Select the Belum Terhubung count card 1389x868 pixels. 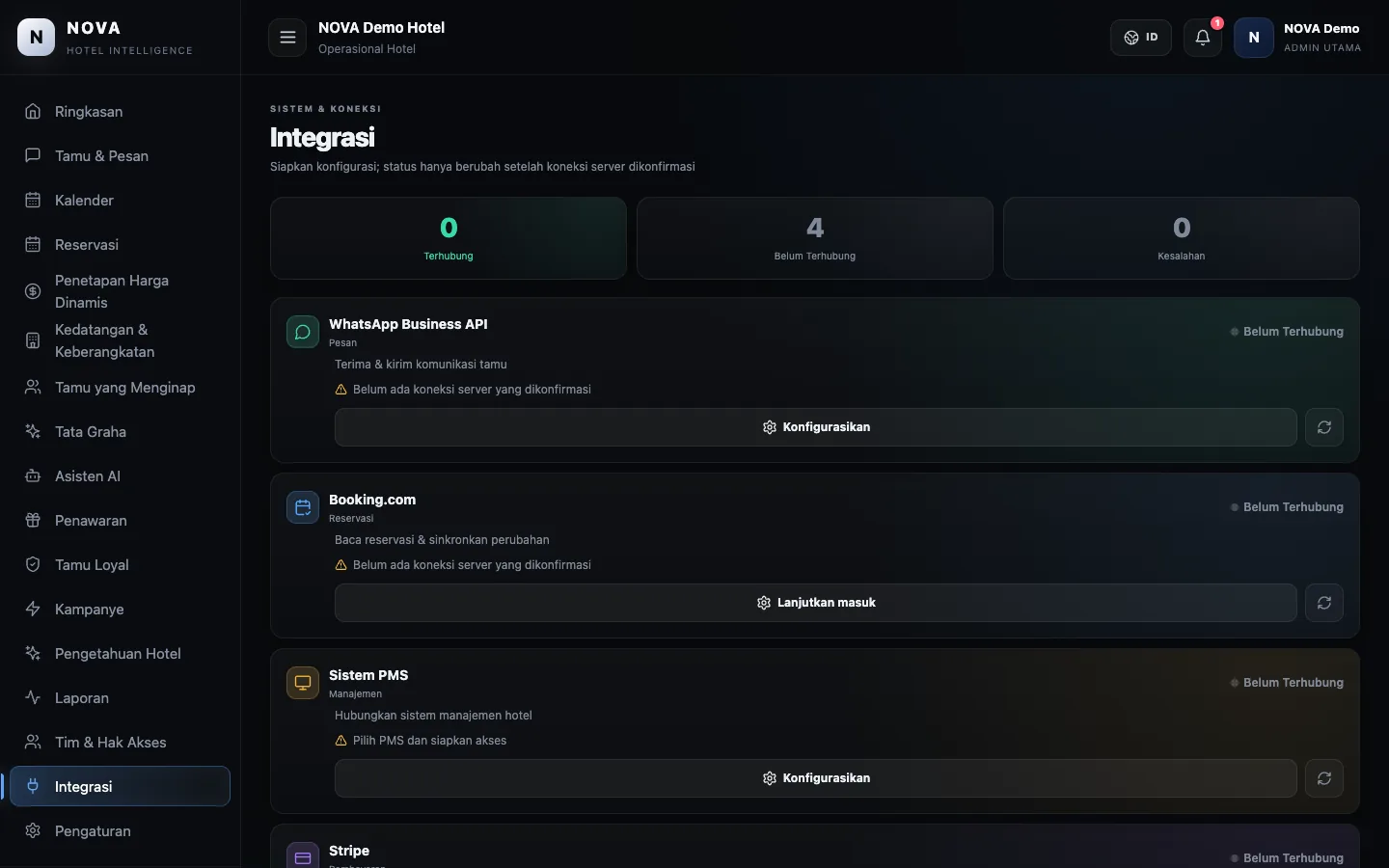click(x=815, y=238)
